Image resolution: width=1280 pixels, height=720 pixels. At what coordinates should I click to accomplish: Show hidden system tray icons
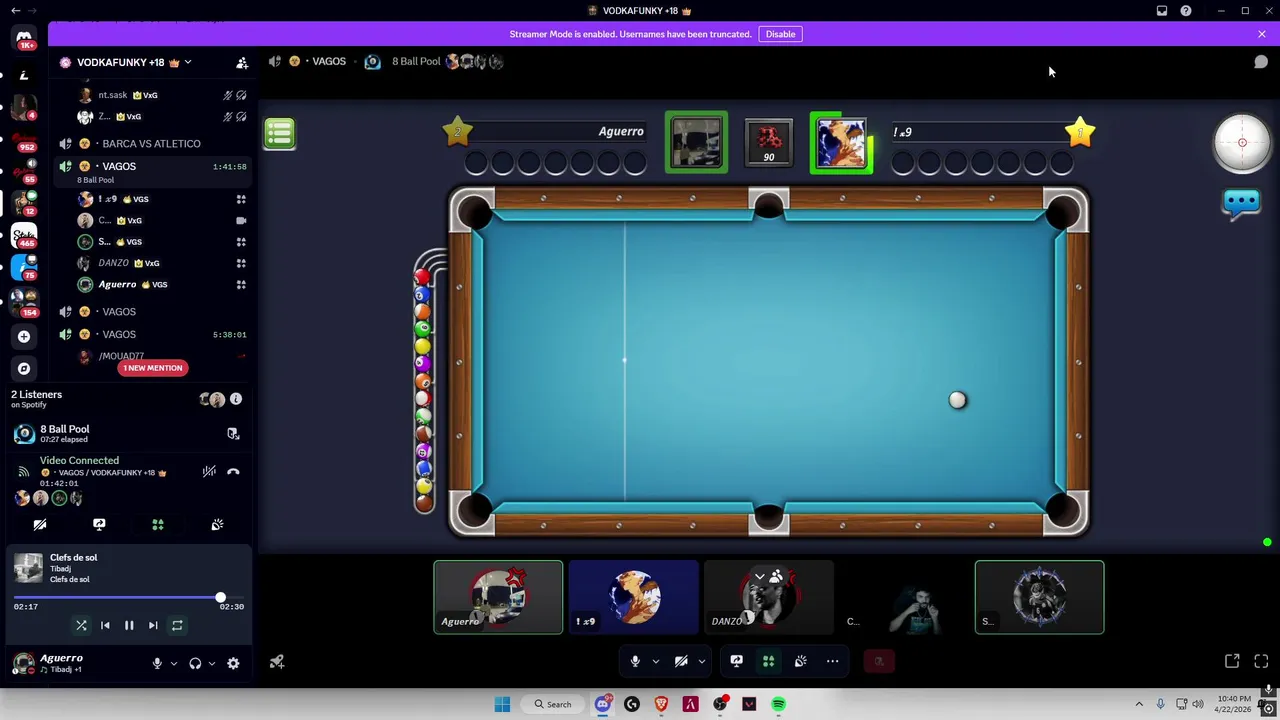(1138, 704)
